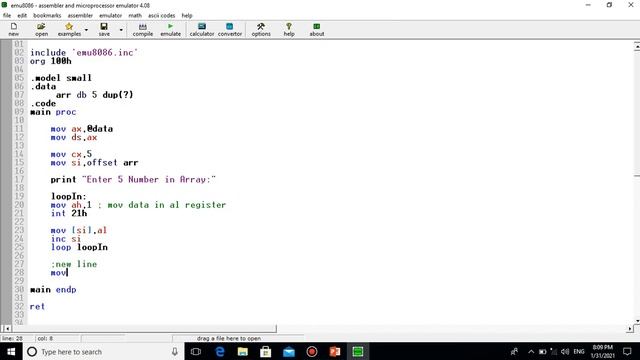Compile the code with the compile icon
The height and width of the screenshot is (360, 640).
(x=142, y=29)
